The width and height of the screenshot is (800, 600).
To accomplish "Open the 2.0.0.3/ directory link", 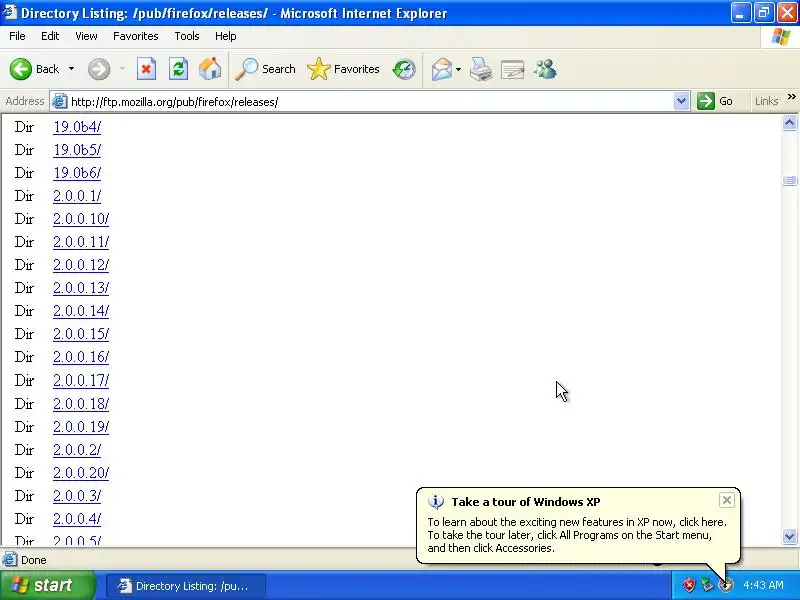I will tap(77, 496).
